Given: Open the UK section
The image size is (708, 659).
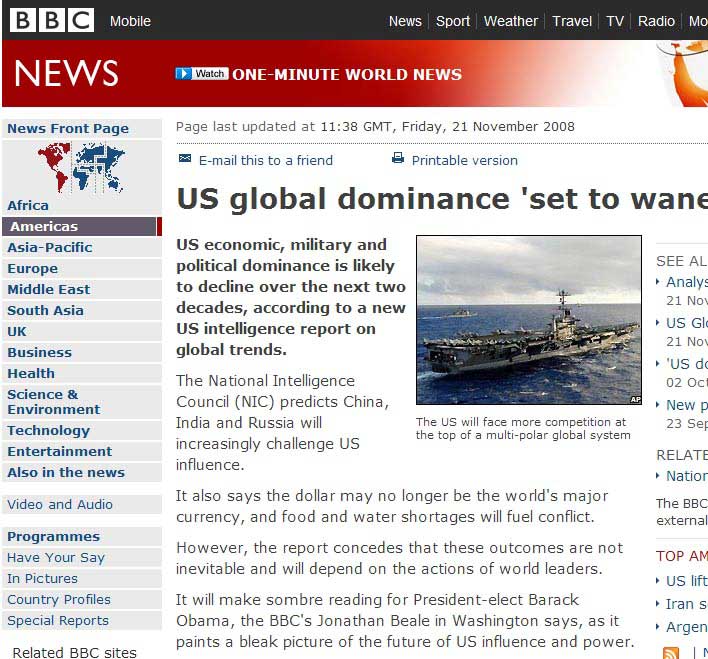Looking at the screenshot, I should click(82, 332).
